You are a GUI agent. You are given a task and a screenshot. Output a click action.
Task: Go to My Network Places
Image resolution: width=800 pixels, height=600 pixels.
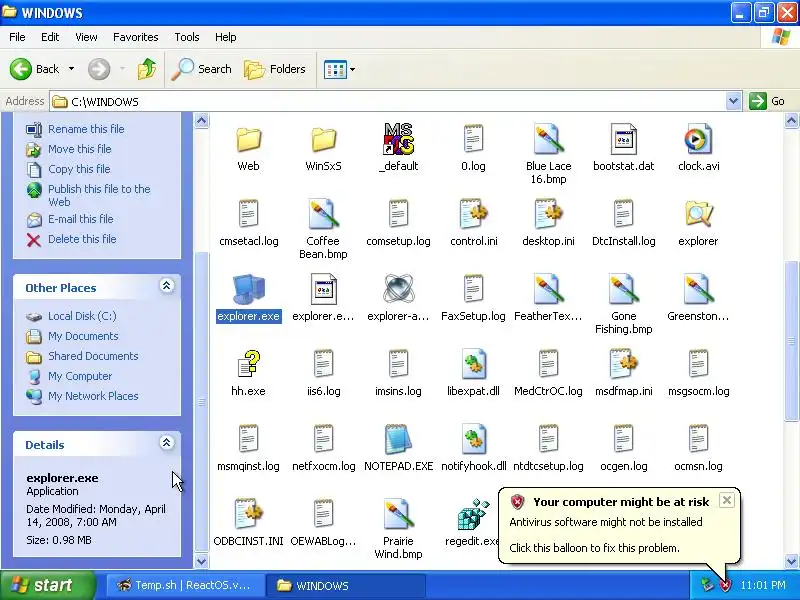[x=93, y=396]
